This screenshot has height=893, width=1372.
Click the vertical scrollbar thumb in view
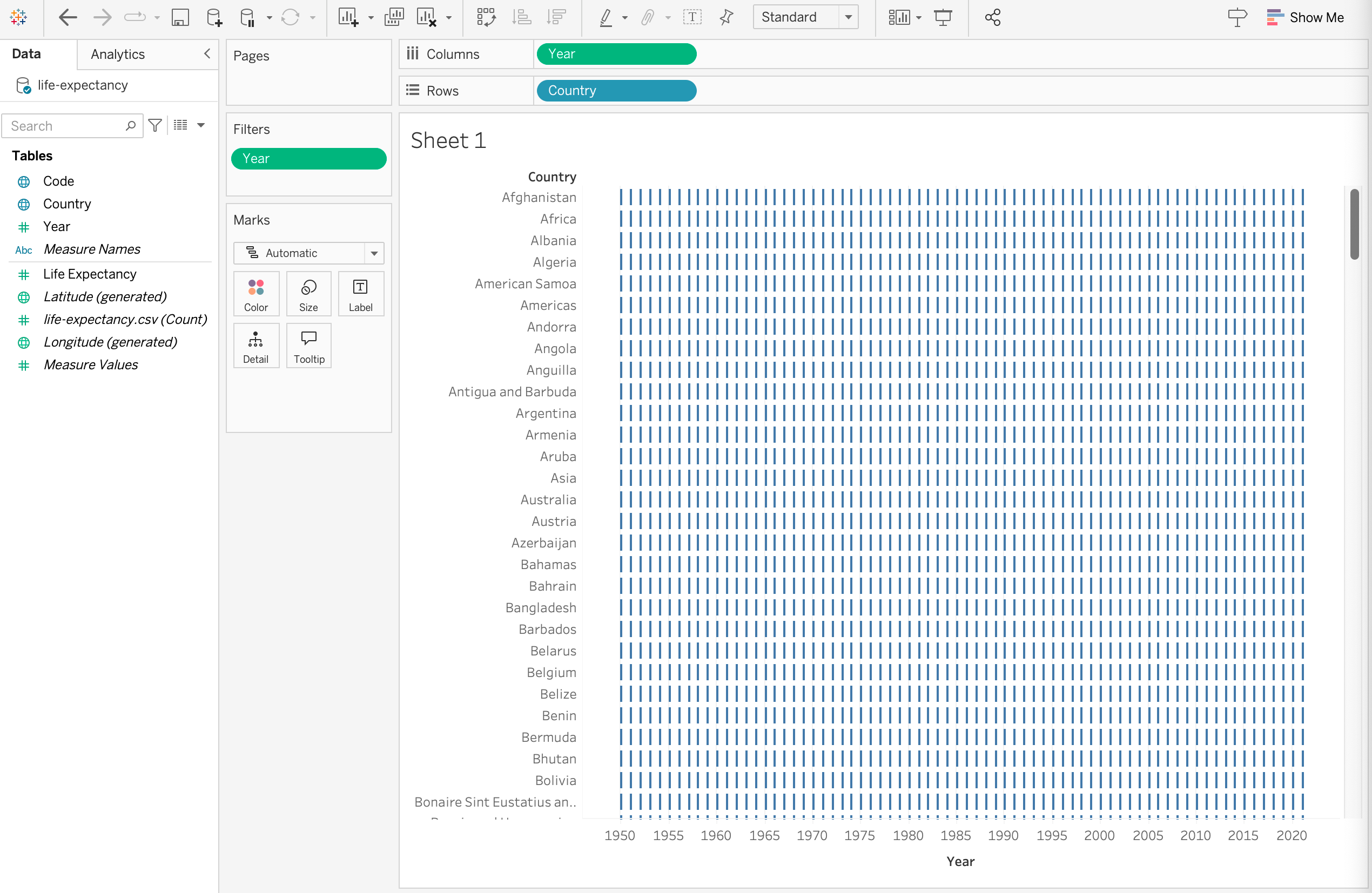point(1354,224)
